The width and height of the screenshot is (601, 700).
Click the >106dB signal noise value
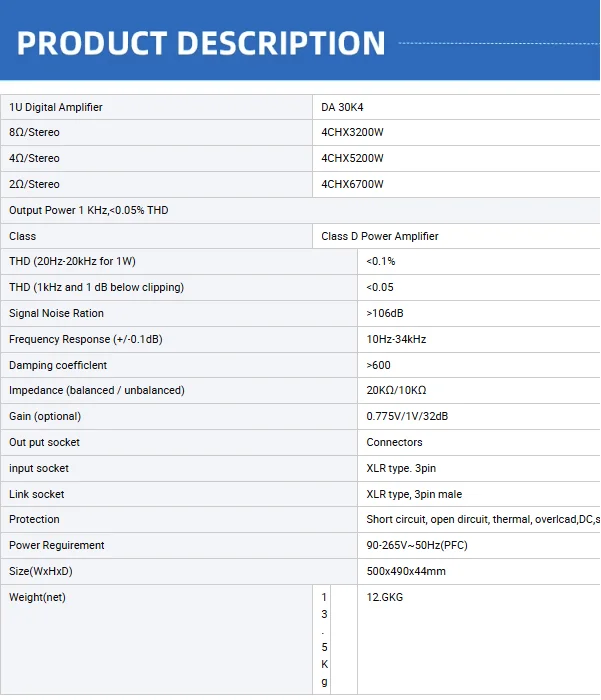click(384, 313)
